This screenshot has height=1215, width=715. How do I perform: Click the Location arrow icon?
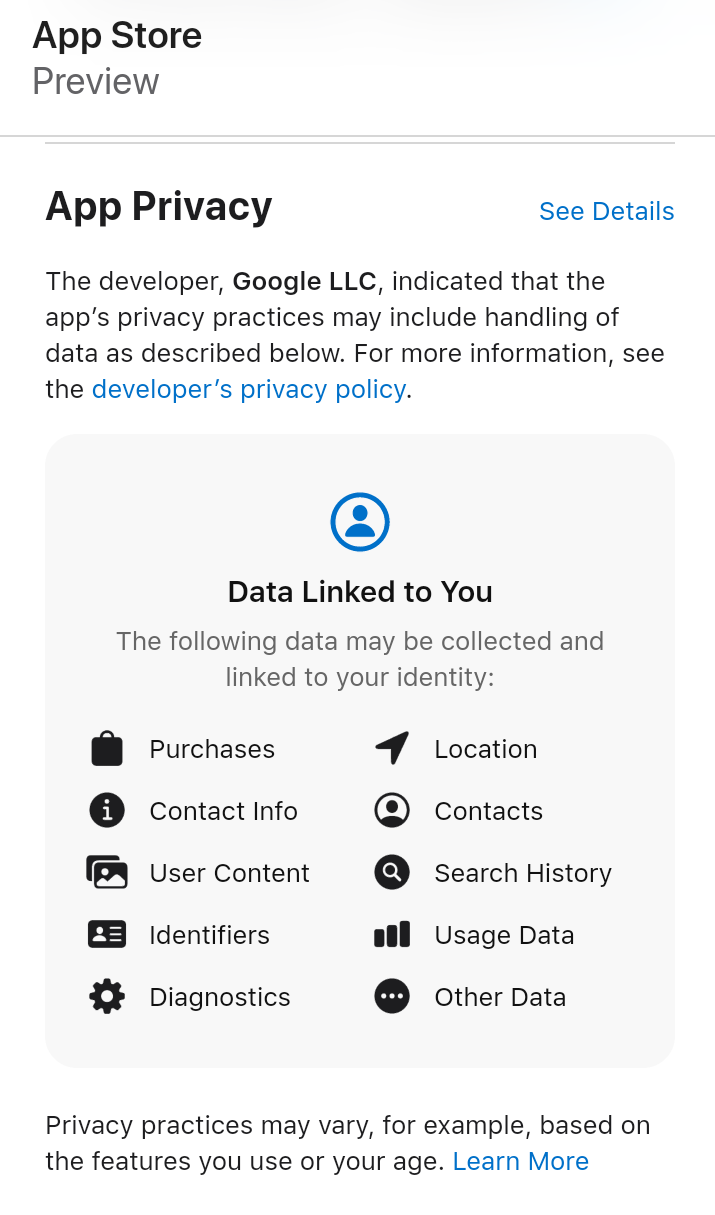tap(392, 748)
